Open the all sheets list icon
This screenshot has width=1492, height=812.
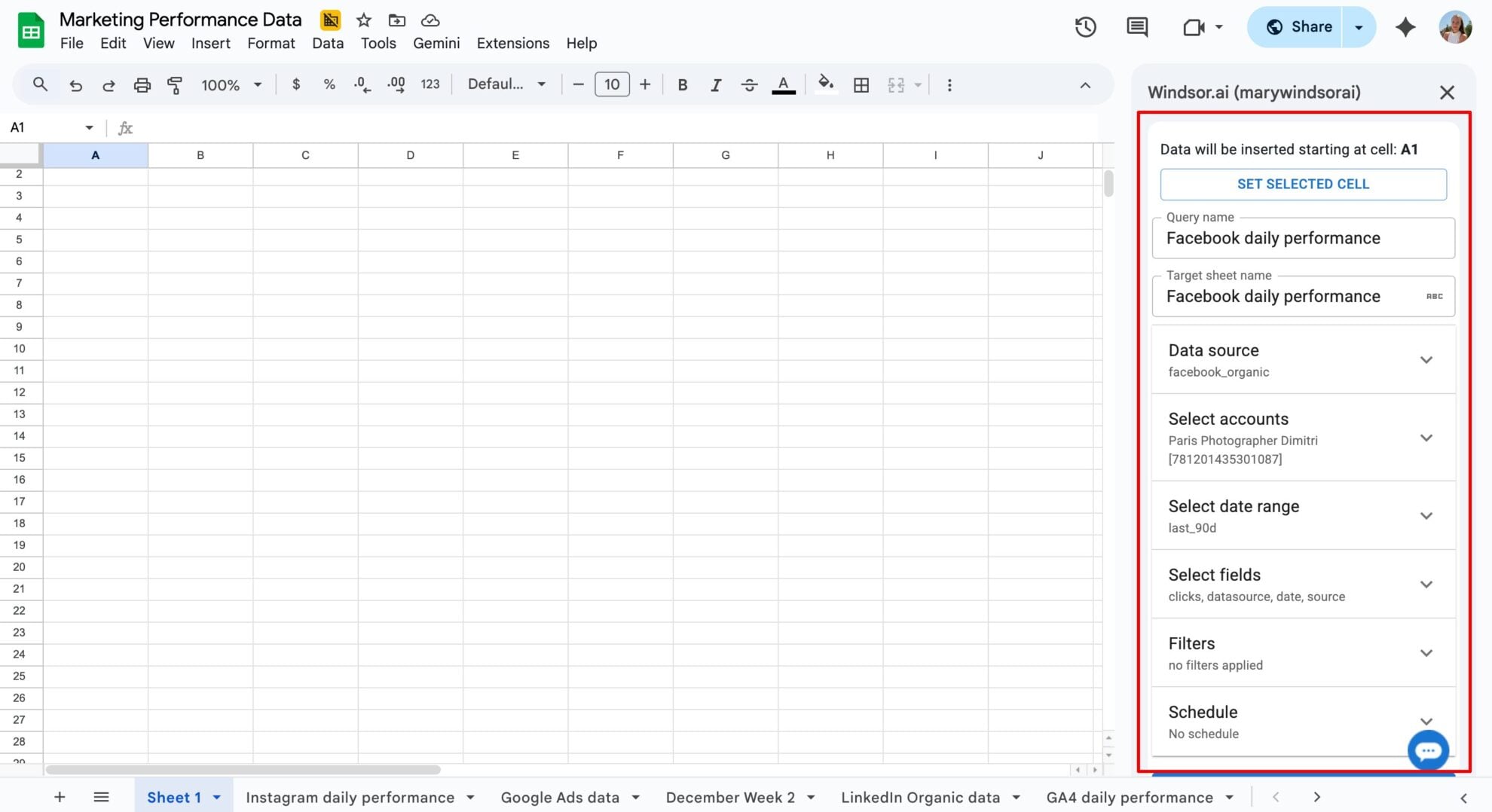click(x=101, y=797)
